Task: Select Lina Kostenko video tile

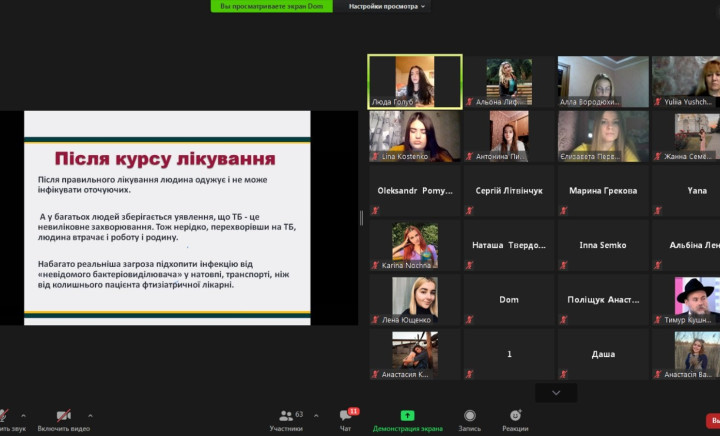Action: point(415,136)
